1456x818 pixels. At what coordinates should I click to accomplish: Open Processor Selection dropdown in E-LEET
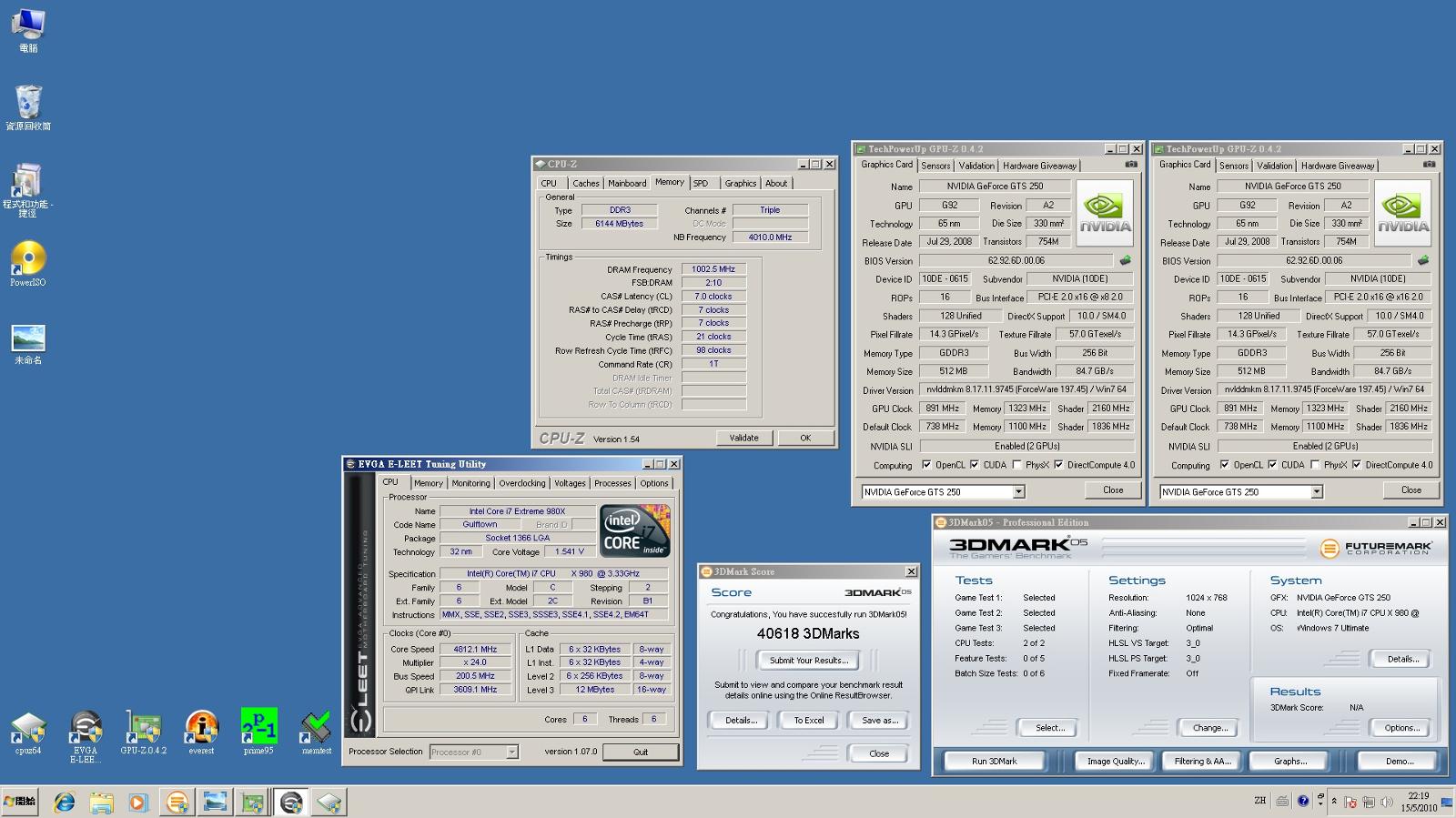511,752
